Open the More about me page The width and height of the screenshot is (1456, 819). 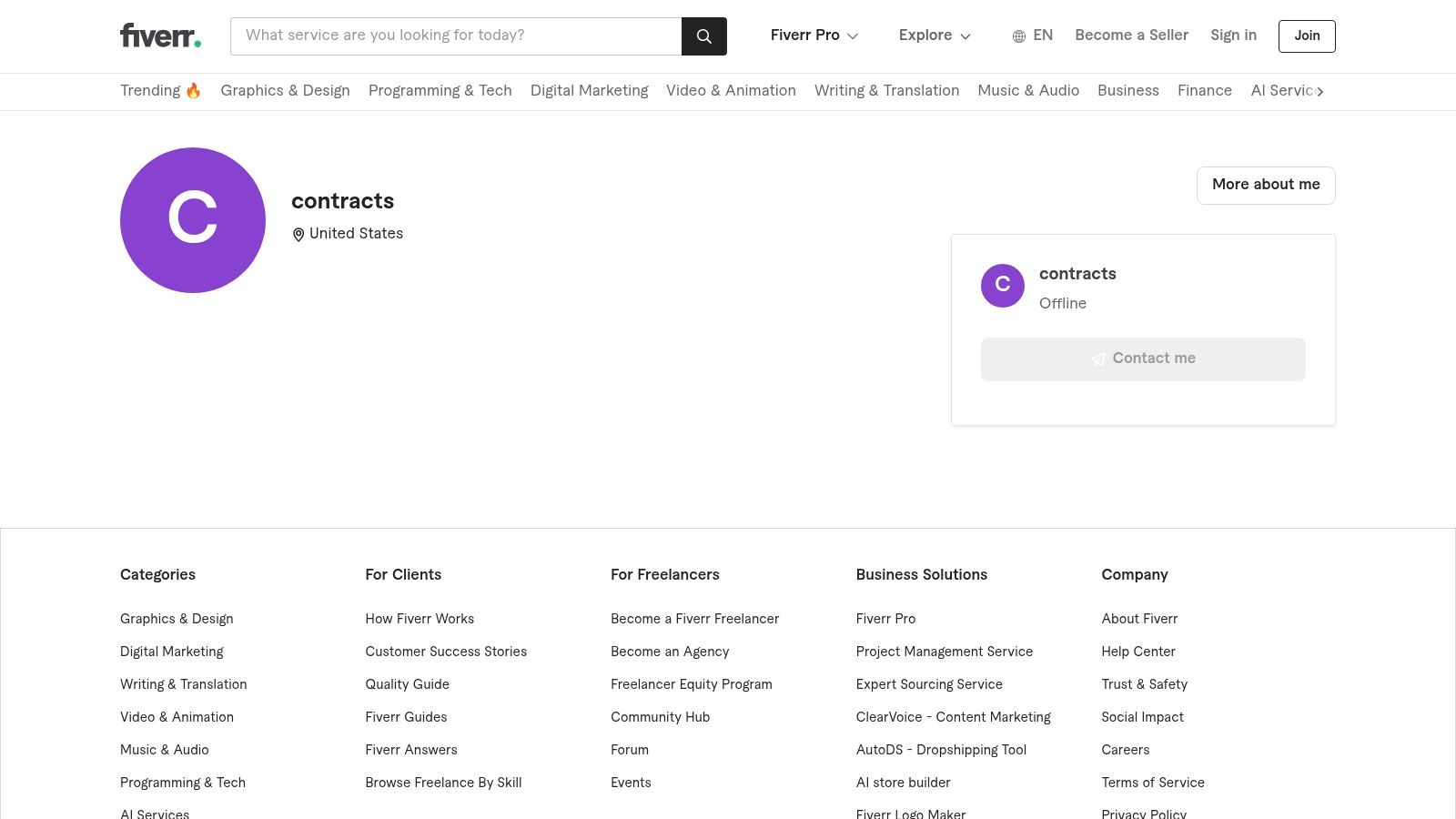coord(1266,185)
